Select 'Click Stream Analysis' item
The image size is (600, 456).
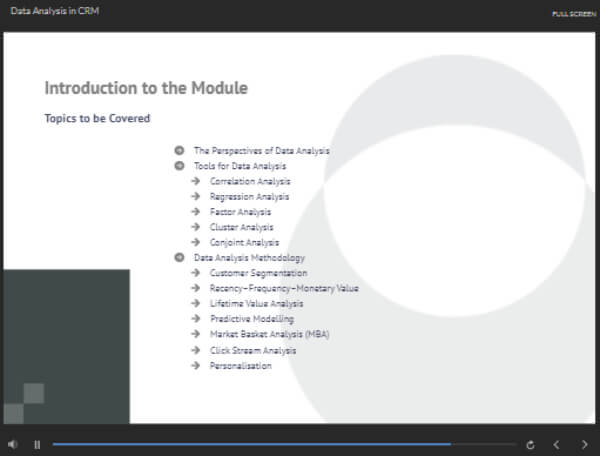(x=253, y=350)
